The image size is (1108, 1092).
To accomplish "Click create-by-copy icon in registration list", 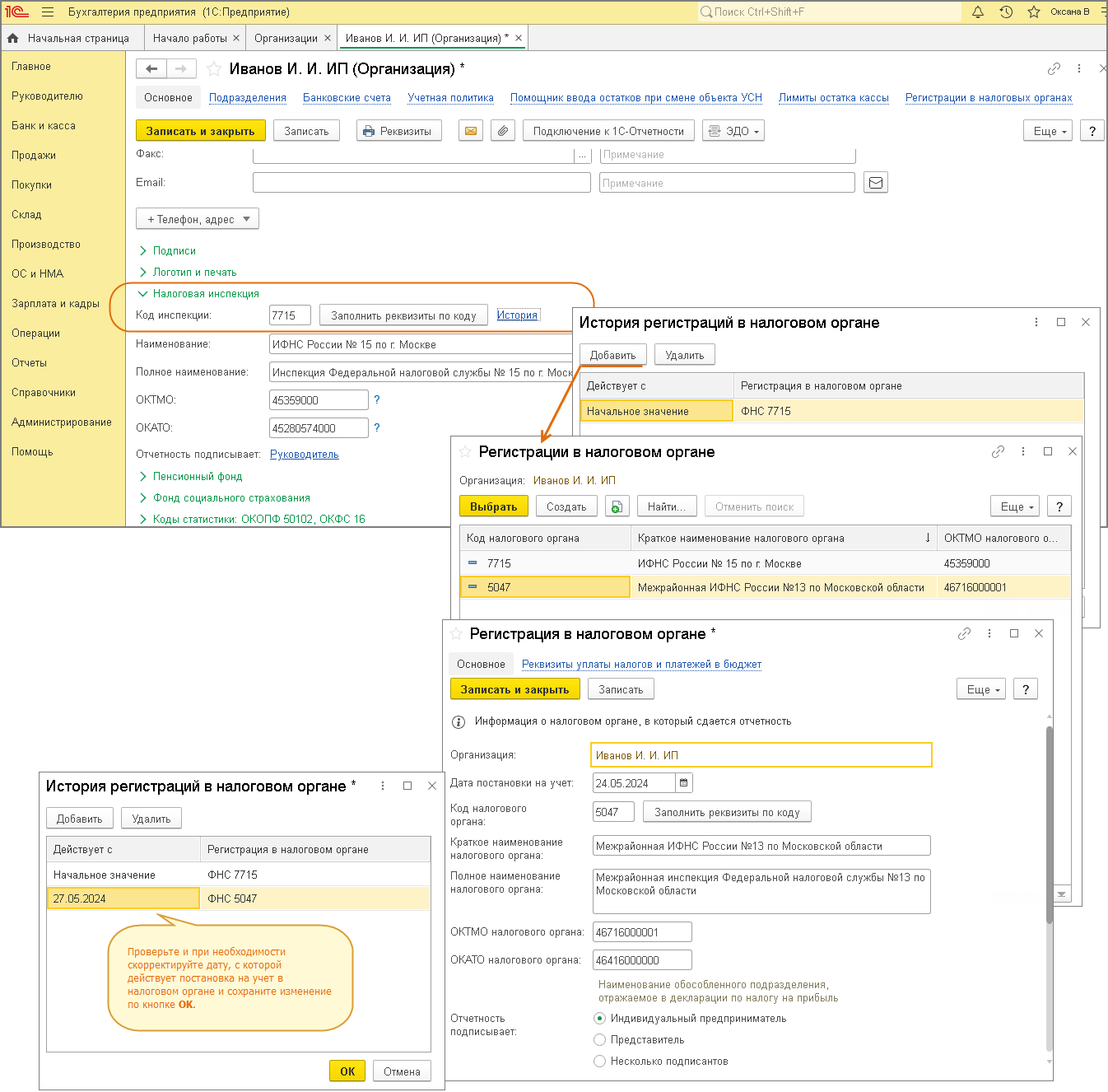I will [x=617, y=506].
